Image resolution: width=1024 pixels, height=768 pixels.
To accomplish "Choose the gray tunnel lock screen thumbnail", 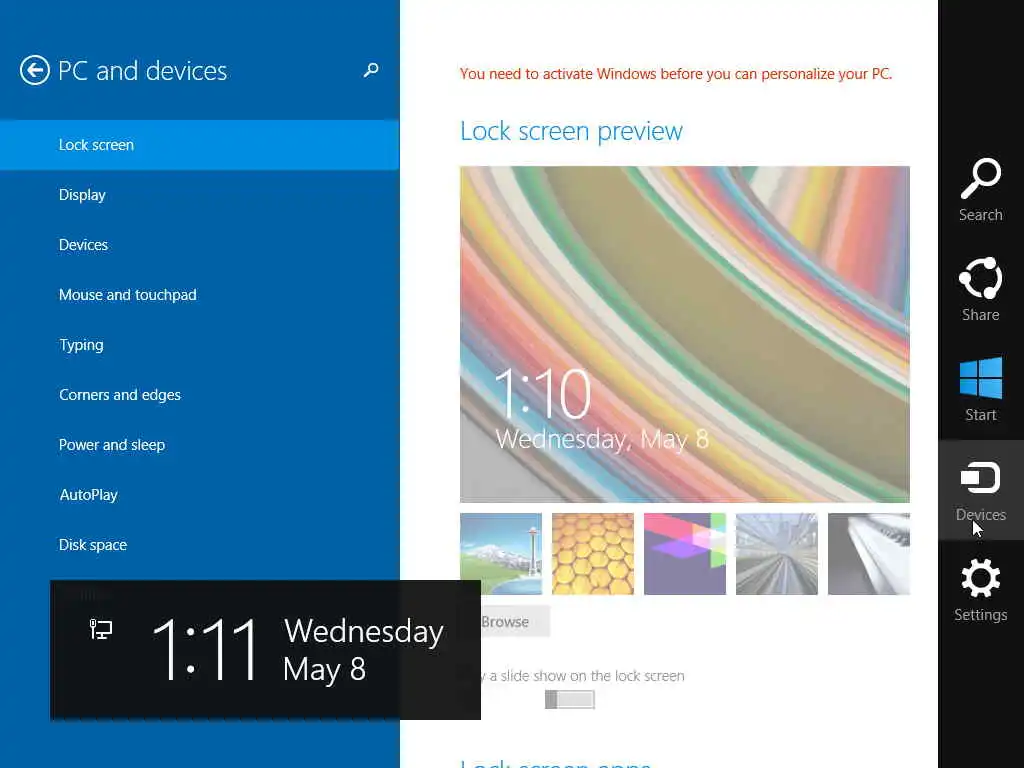I will tap(776, 554).
